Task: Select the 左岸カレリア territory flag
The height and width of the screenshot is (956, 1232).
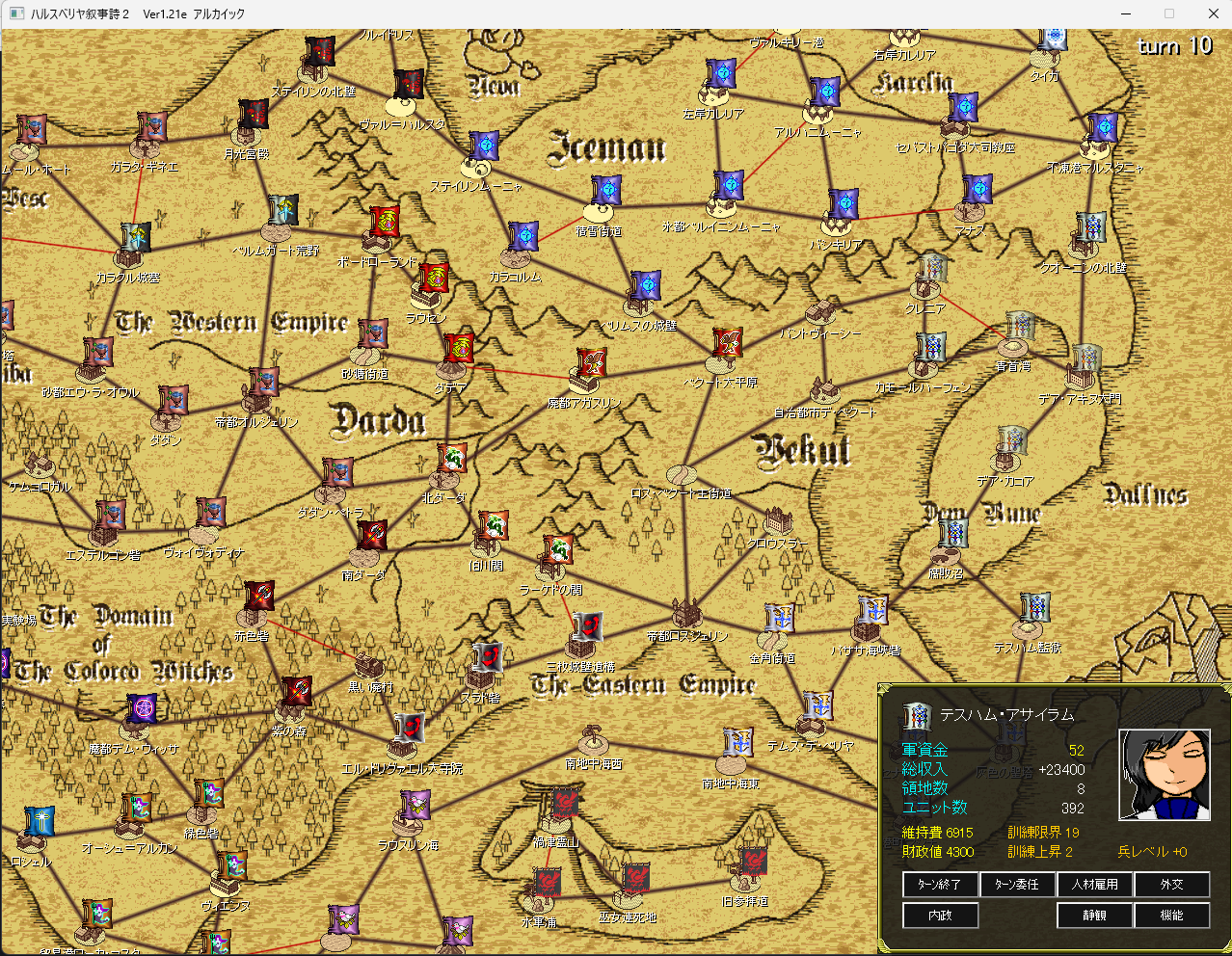Action: pos(721,74)
